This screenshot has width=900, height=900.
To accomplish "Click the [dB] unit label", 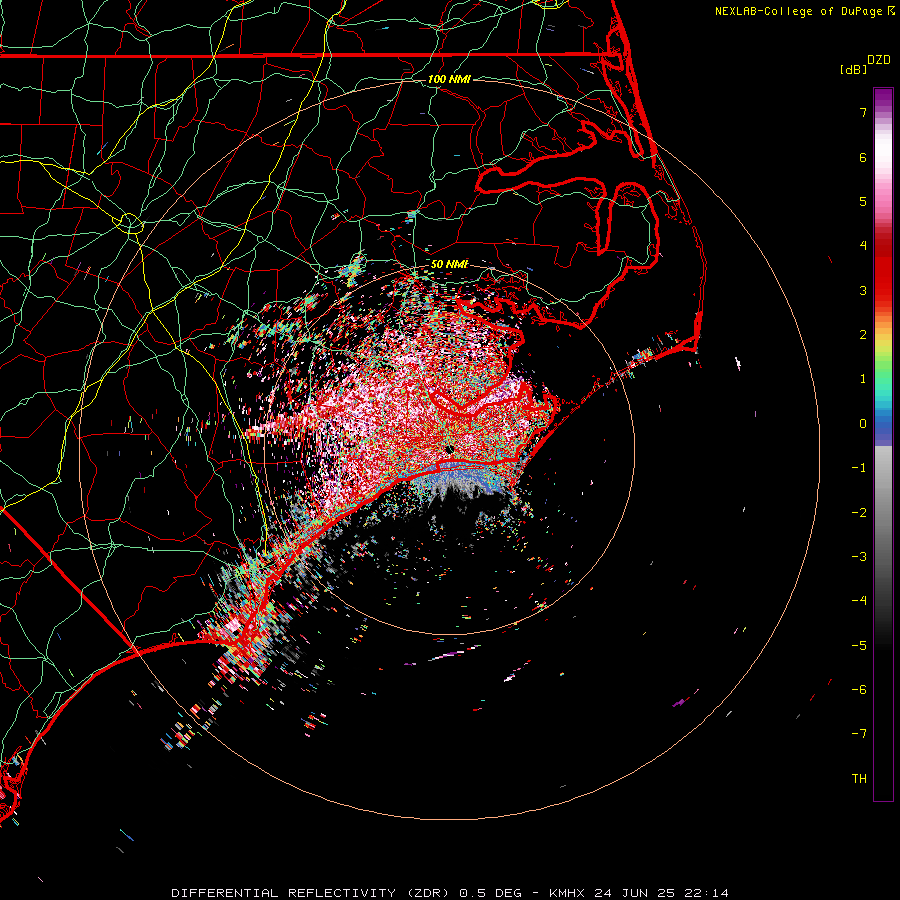I will click(853, 69).
